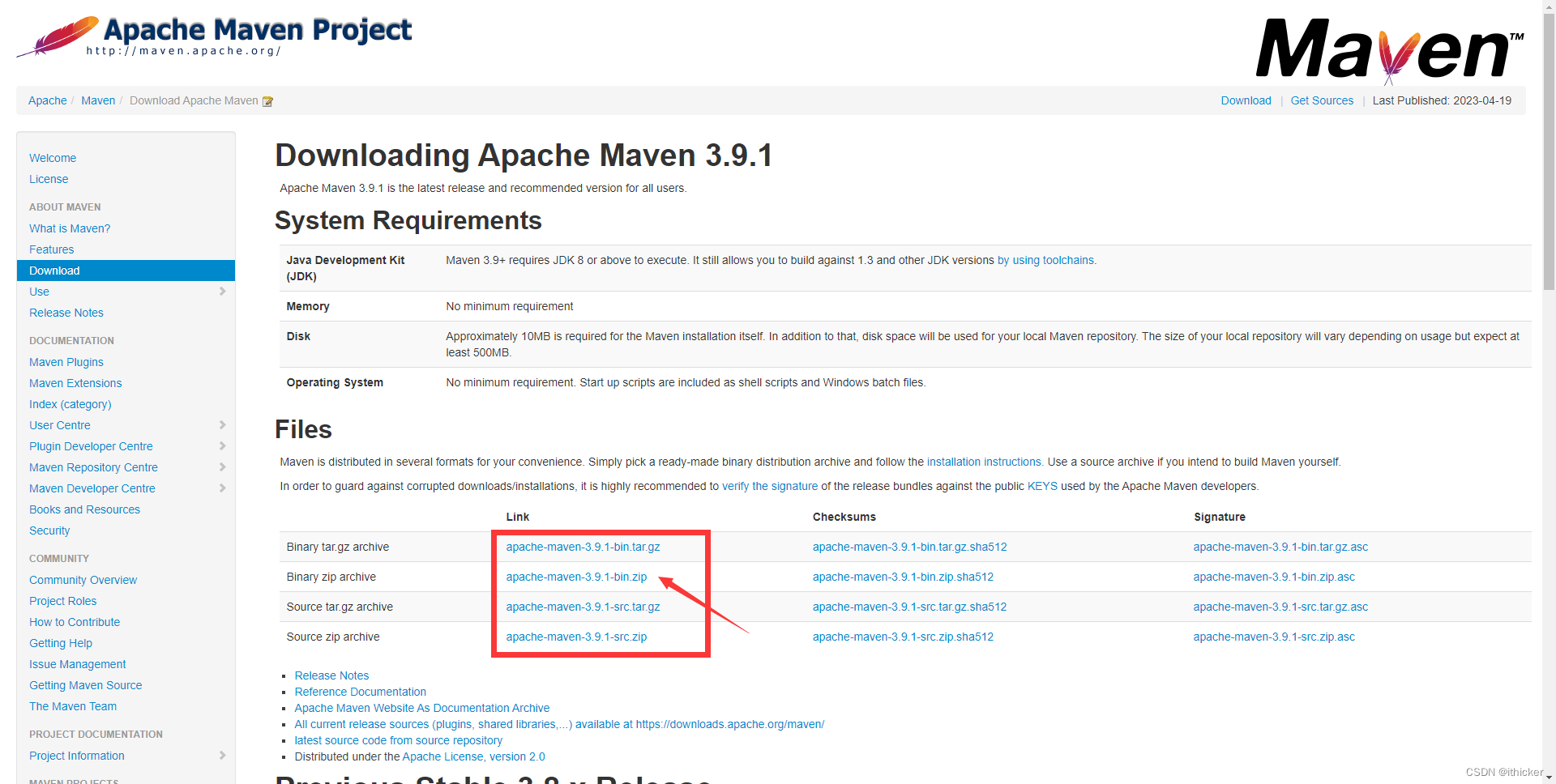Open bin.zip.asc signature link
The width and height of the screenshot is (1556, 784).
point(1274,577)
